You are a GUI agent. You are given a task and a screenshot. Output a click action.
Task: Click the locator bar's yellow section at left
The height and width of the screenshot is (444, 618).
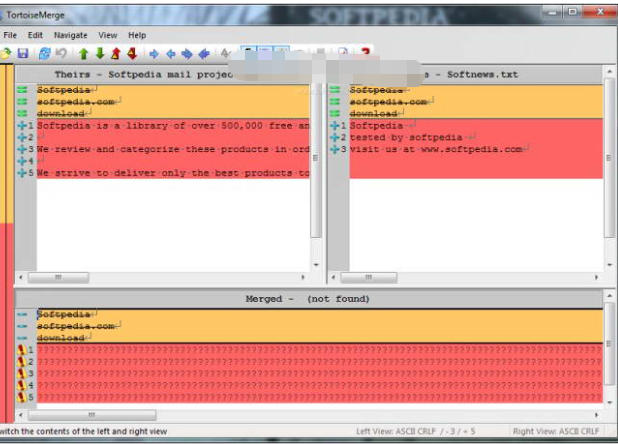tap(7, 144)
